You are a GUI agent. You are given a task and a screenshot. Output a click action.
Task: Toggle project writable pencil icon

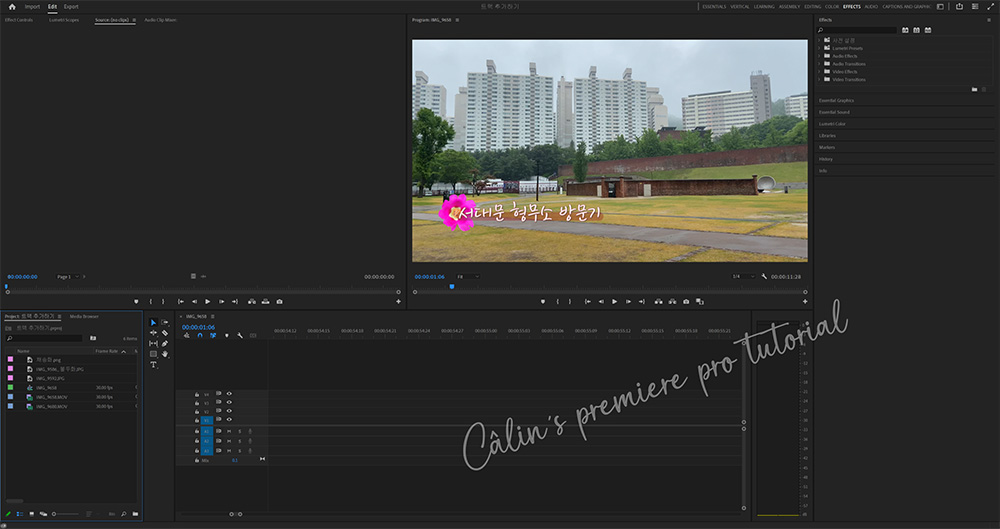8,514
